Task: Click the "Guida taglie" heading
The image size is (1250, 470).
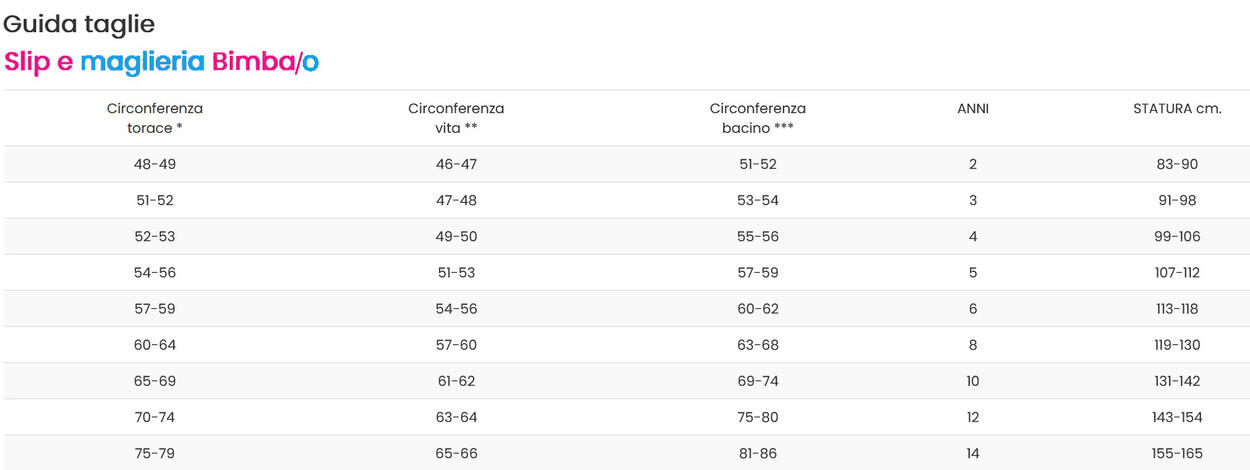Action: pyautogui.click(x=79, y=24)
